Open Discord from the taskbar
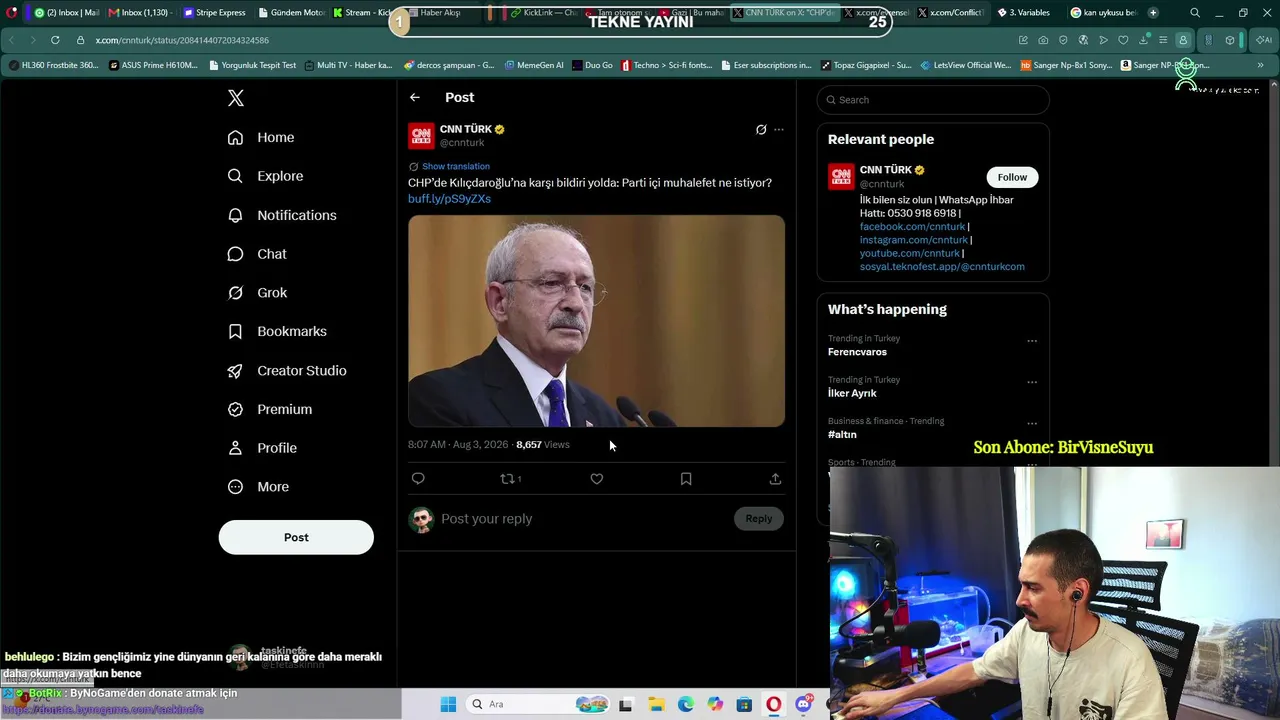The height and width of the screenshot is (720, 1280). click(x=803, y=705)
